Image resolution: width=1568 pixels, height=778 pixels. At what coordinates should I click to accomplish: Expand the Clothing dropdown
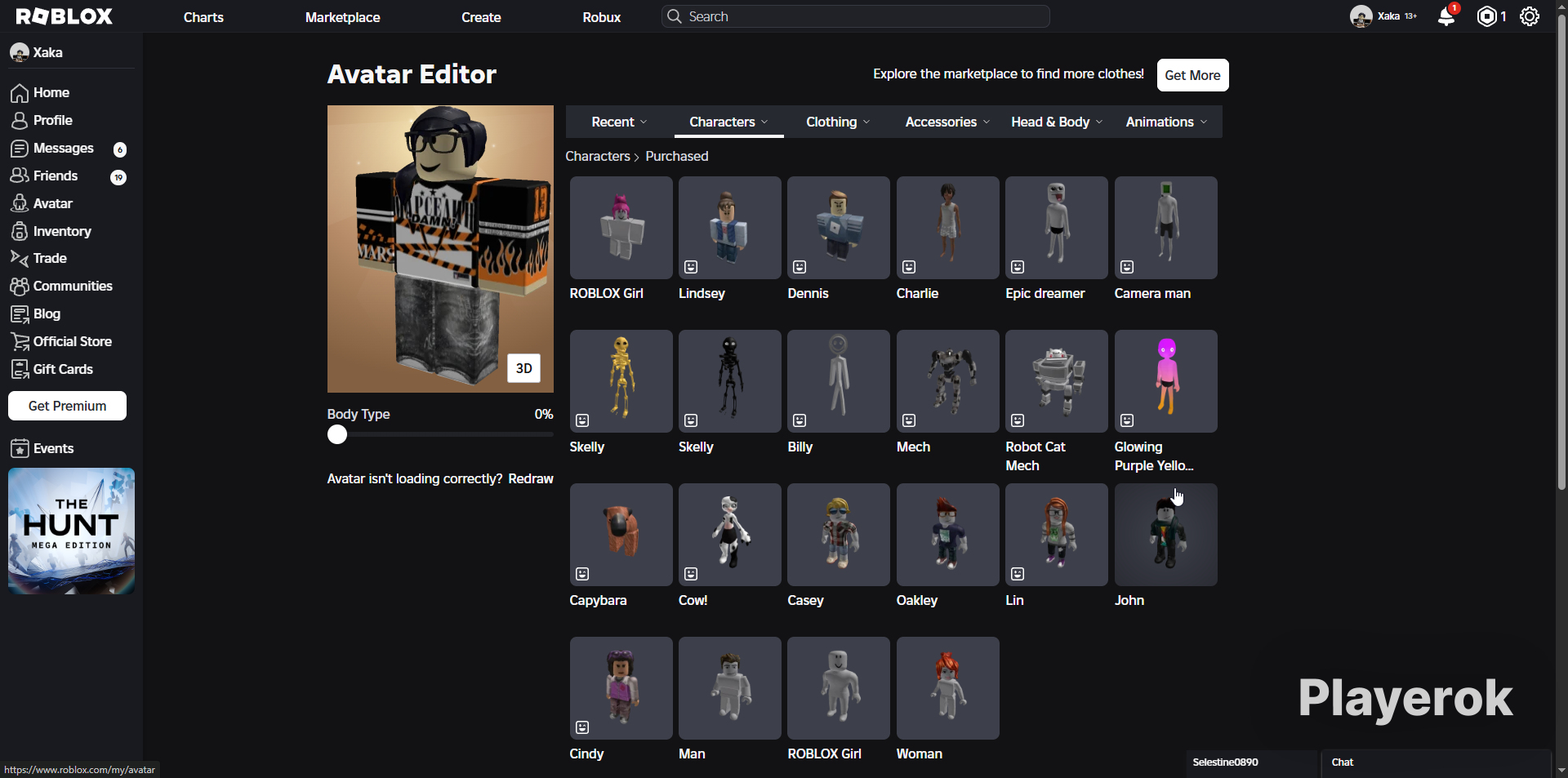[x=838, y=122]
